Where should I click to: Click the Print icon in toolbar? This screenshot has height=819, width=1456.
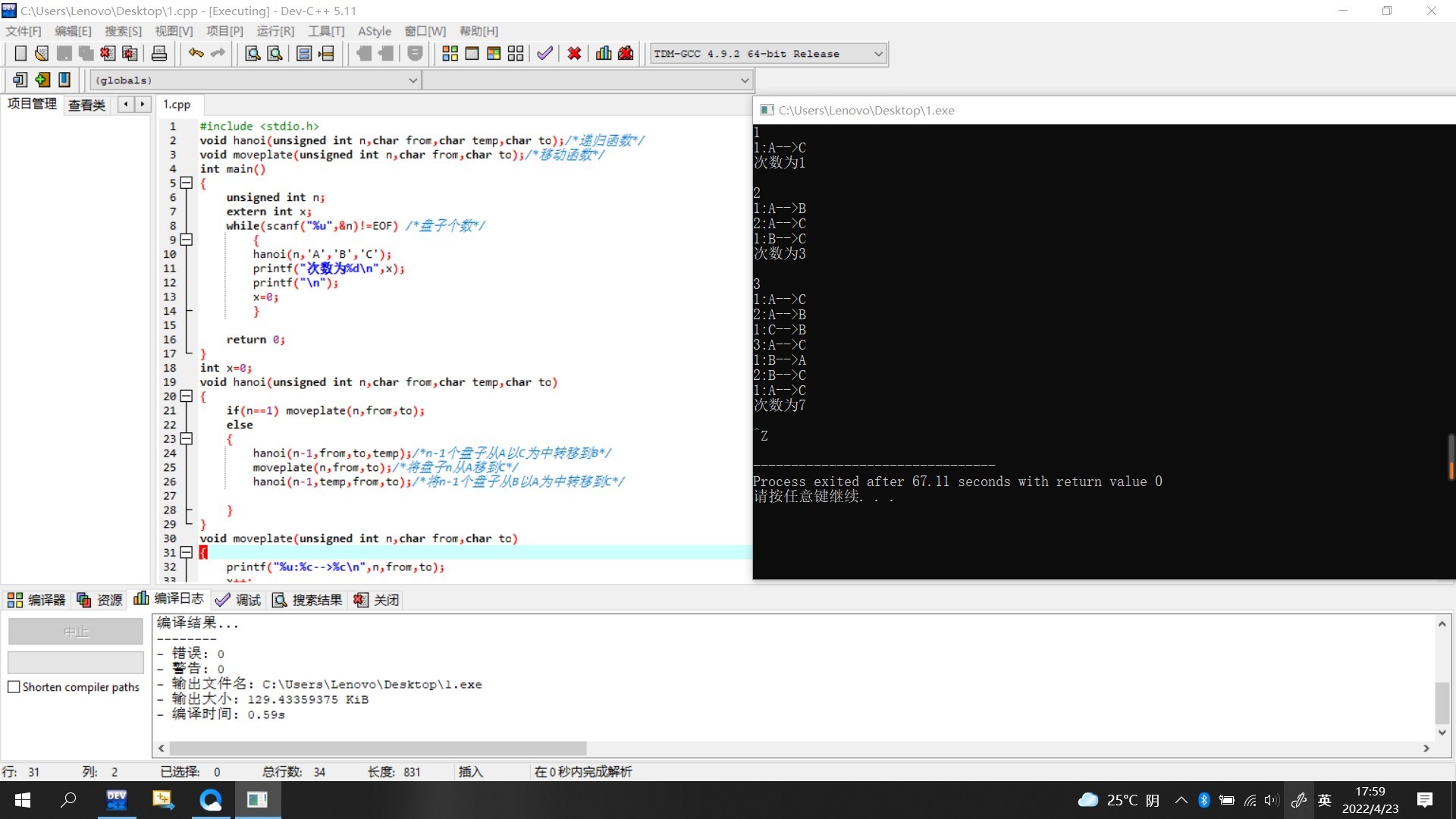(x=159, y=54)
